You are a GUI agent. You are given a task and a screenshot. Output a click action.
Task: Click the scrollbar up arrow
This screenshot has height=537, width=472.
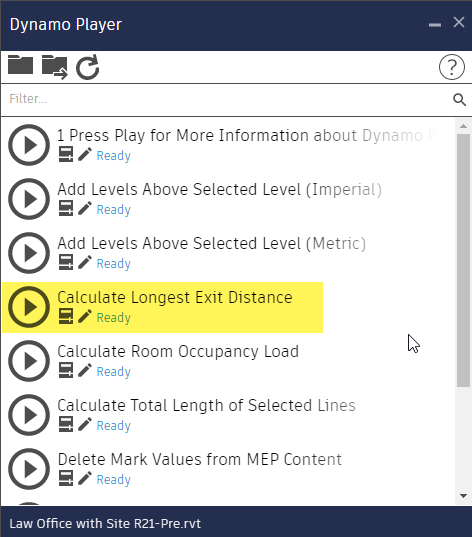pos(463,126)
